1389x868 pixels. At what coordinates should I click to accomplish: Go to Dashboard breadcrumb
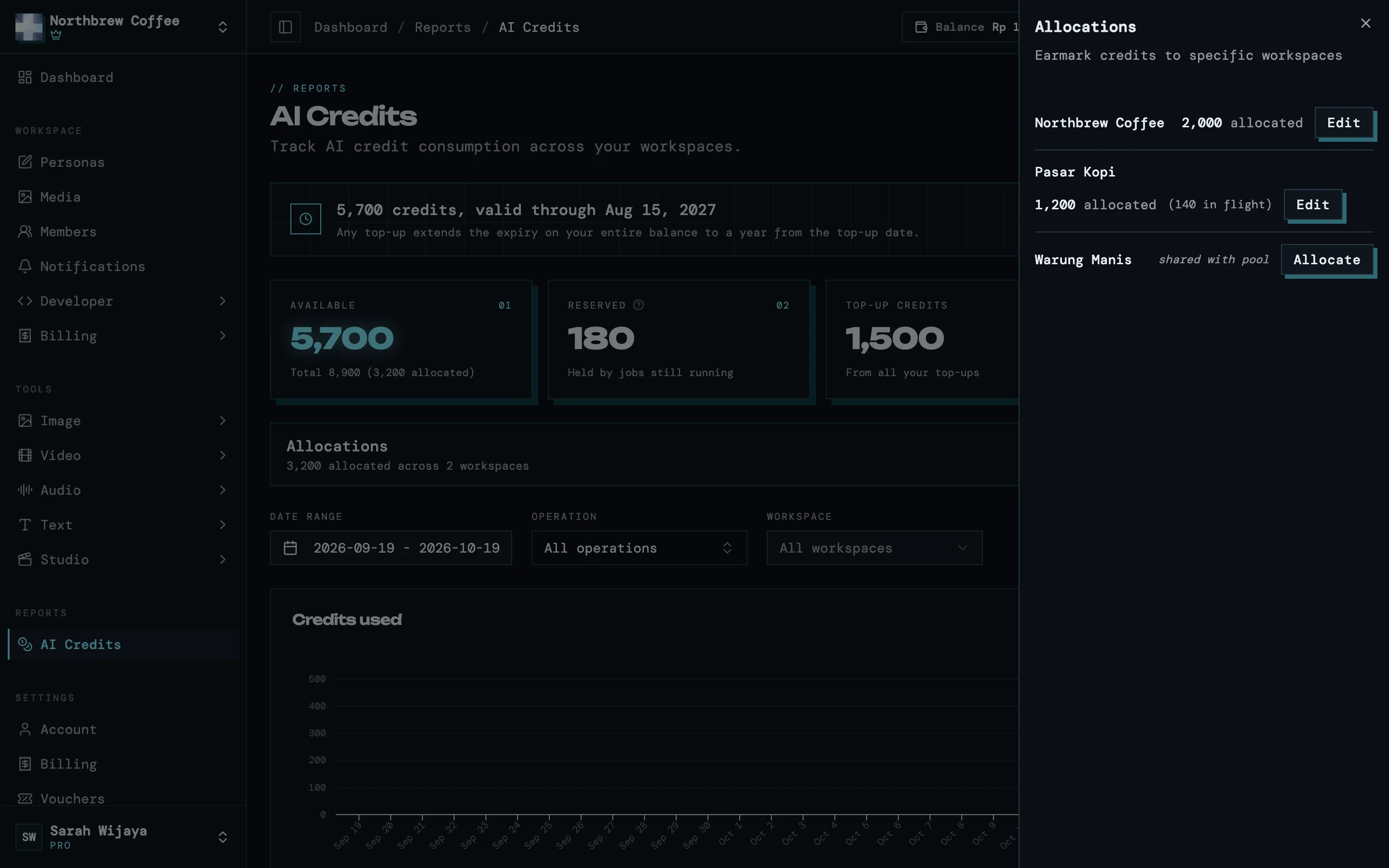(351, 27)
